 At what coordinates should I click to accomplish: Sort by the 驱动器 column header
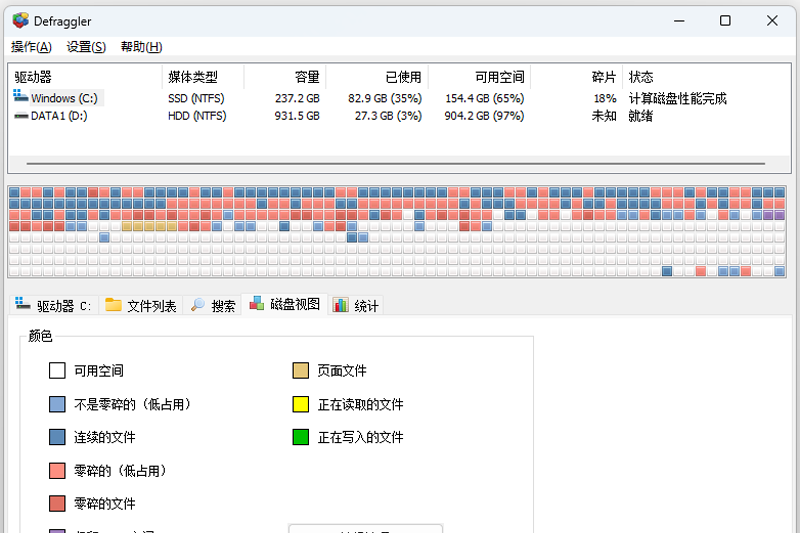(86, 77)
